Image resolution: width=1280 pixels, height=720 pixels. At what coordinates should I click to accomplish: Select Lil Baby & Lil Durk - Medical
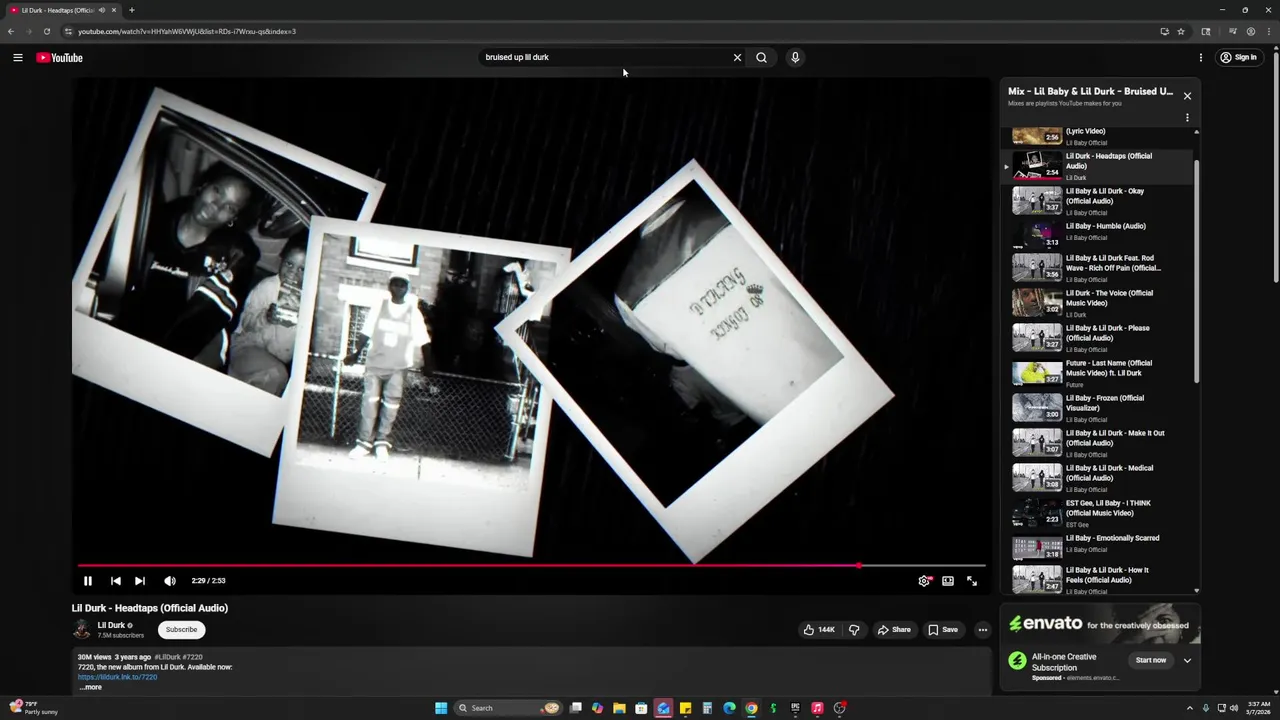[1099, 478]
